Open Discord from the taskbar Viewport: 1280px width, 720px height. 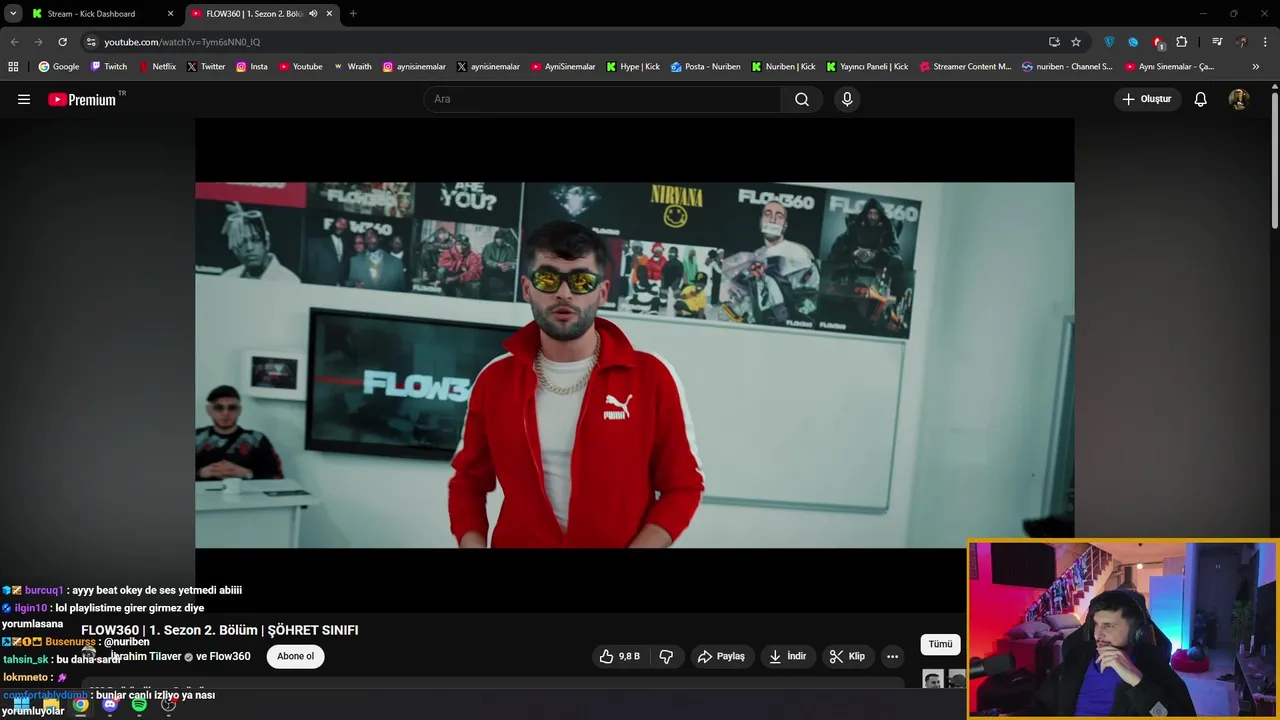pos(110,705)
